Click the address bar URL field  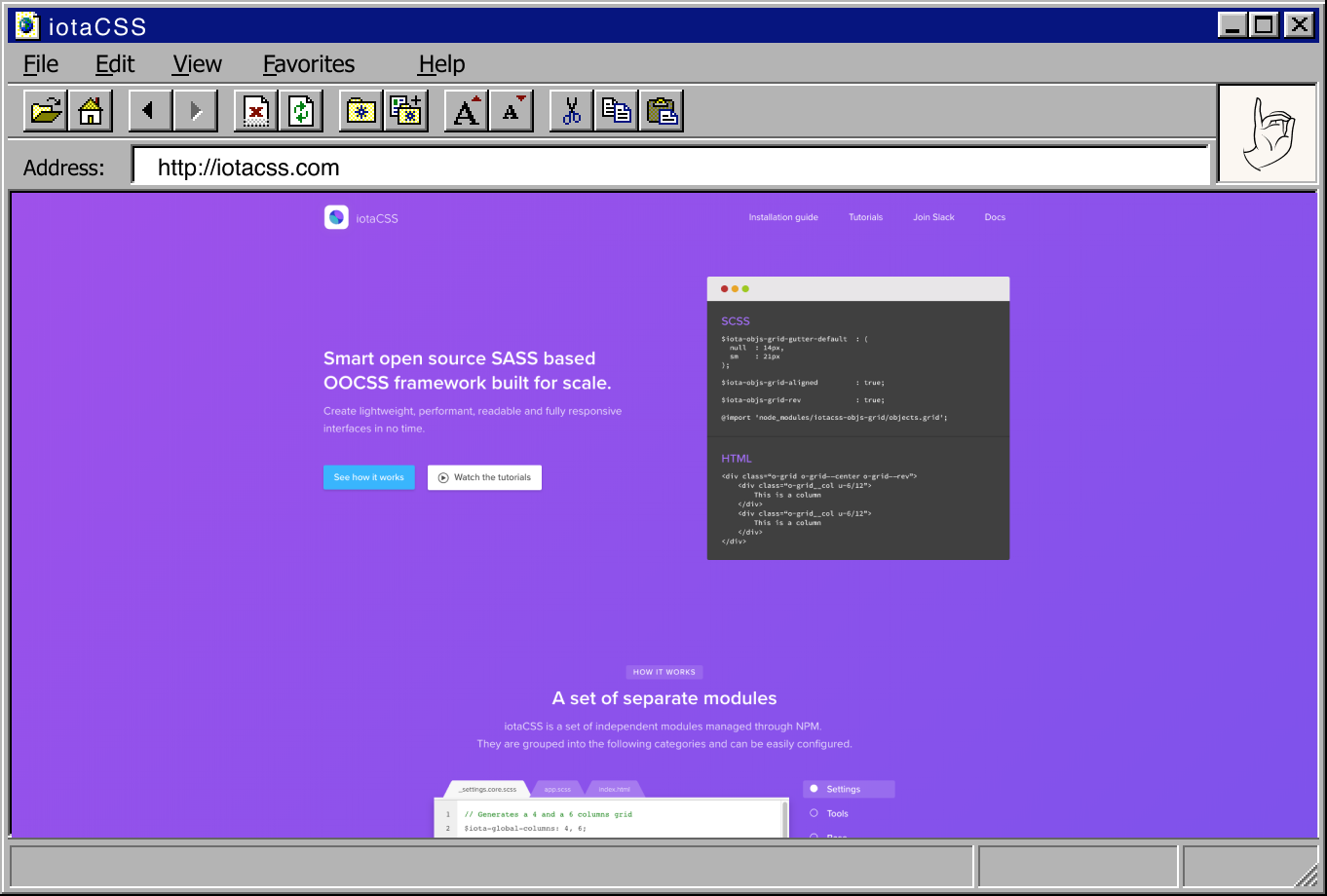click(671, 167)
